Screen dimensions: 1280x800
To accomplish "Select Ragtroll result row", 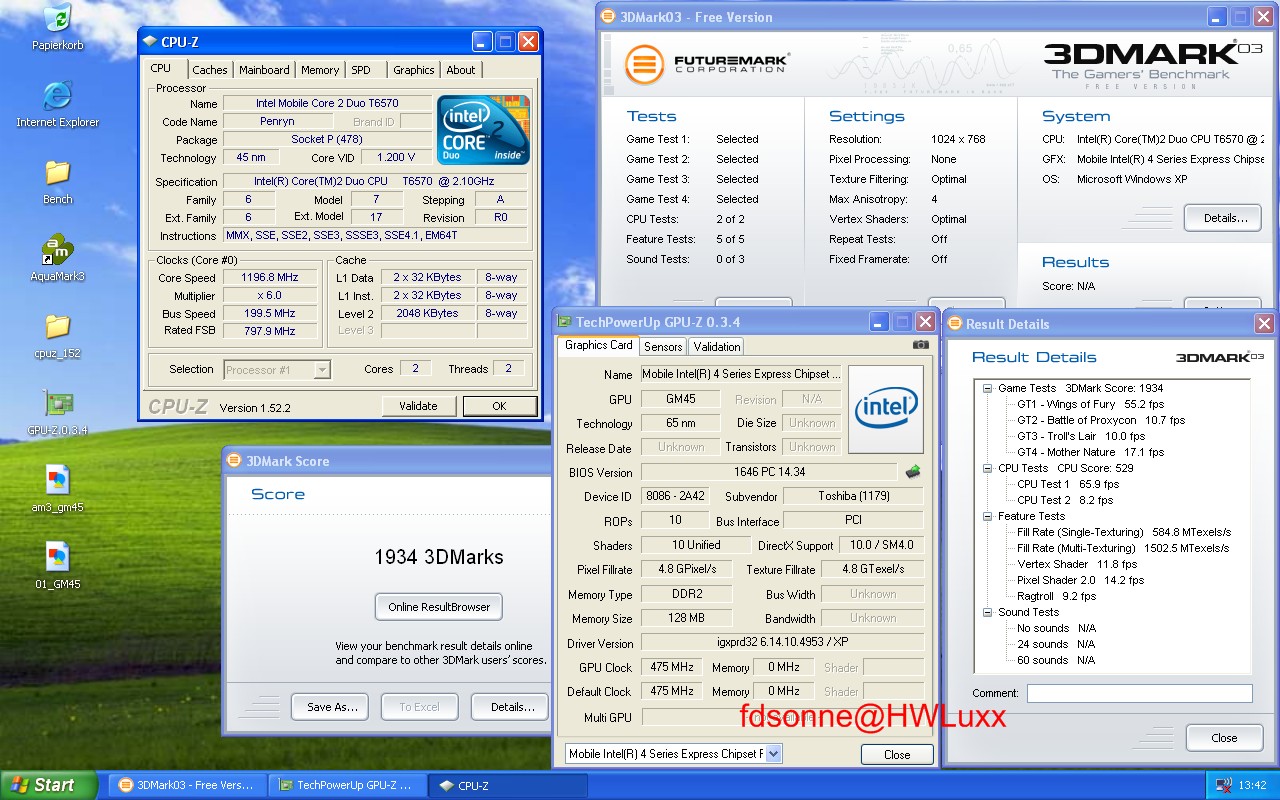I will (1057, 596).
